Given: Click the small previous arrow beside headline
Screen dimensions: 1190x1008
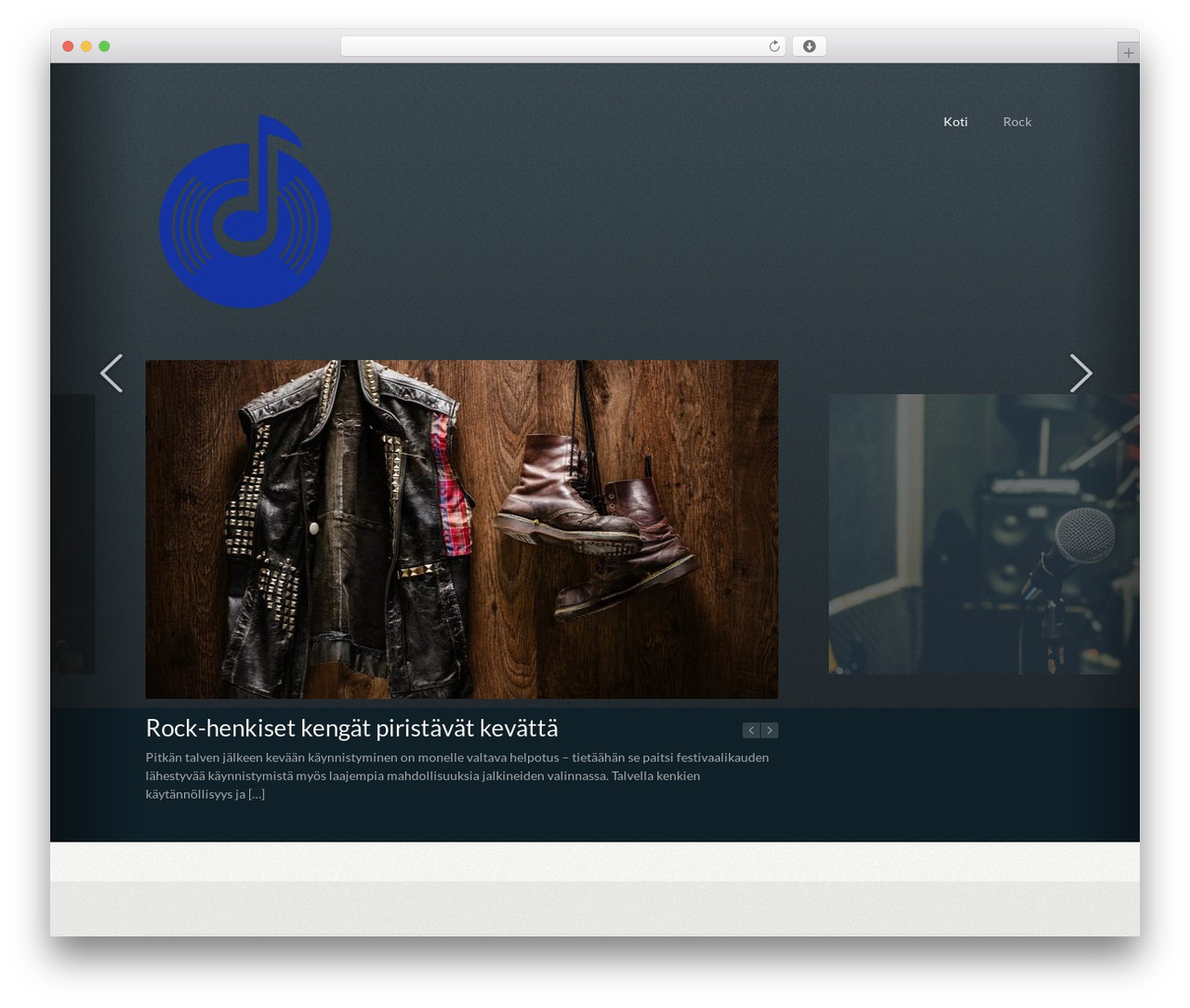Looking at the screenshot, I should tap(751, 730).
